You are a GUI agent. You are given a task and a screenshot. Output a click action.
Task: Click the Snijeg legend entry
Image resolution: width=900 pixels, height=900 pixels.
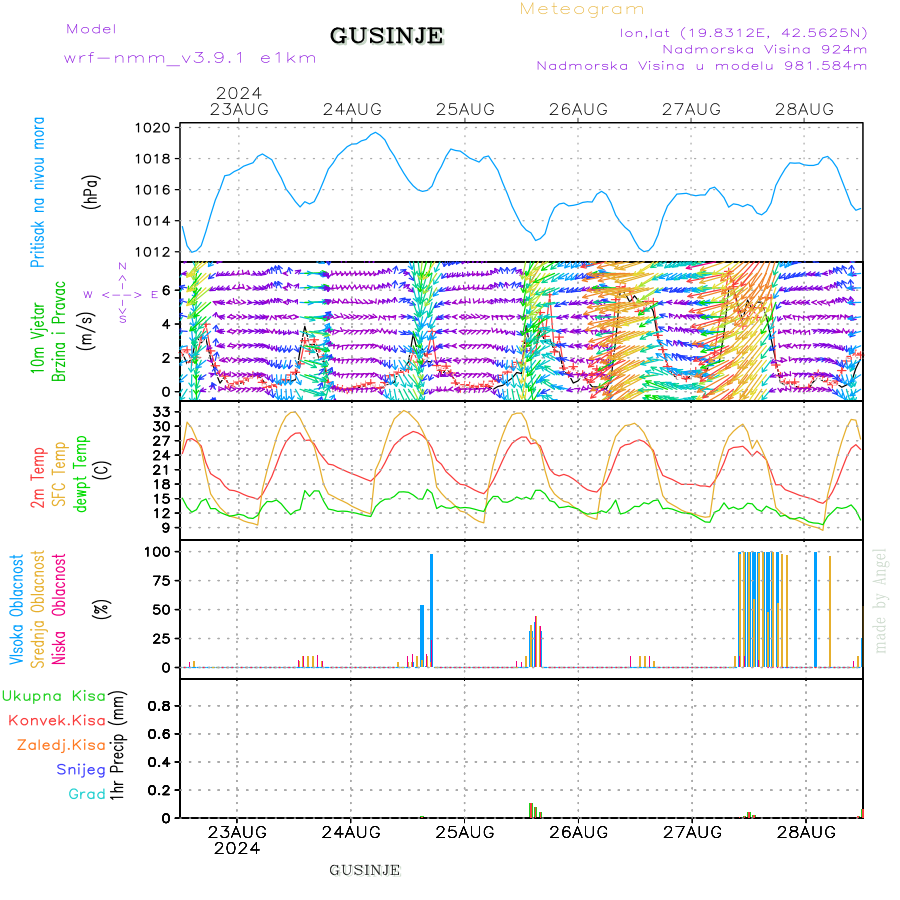click(x=81, y=770)
